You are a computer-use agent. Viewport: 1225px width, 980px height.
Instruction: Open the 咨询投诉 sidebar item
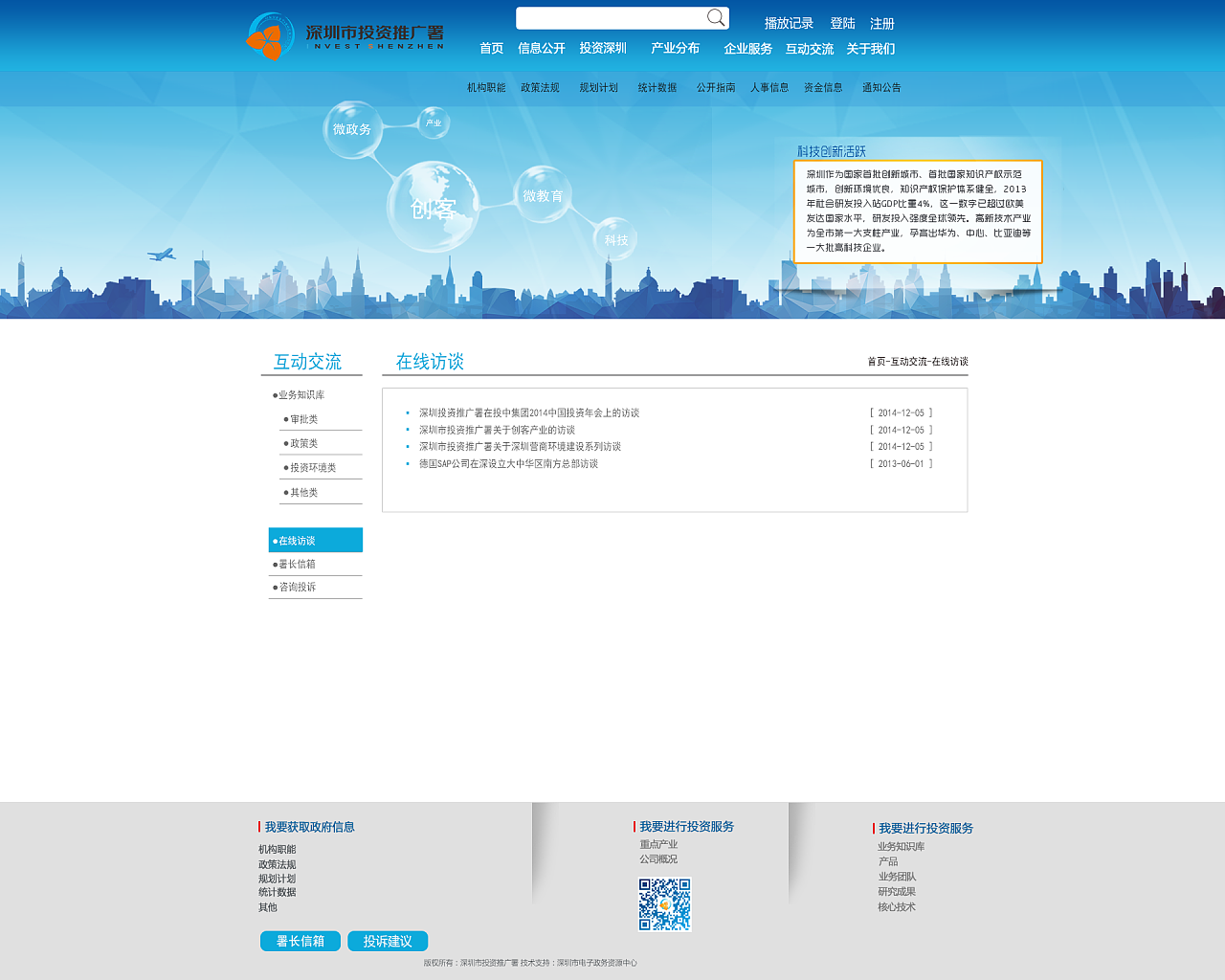pos(297,588)
